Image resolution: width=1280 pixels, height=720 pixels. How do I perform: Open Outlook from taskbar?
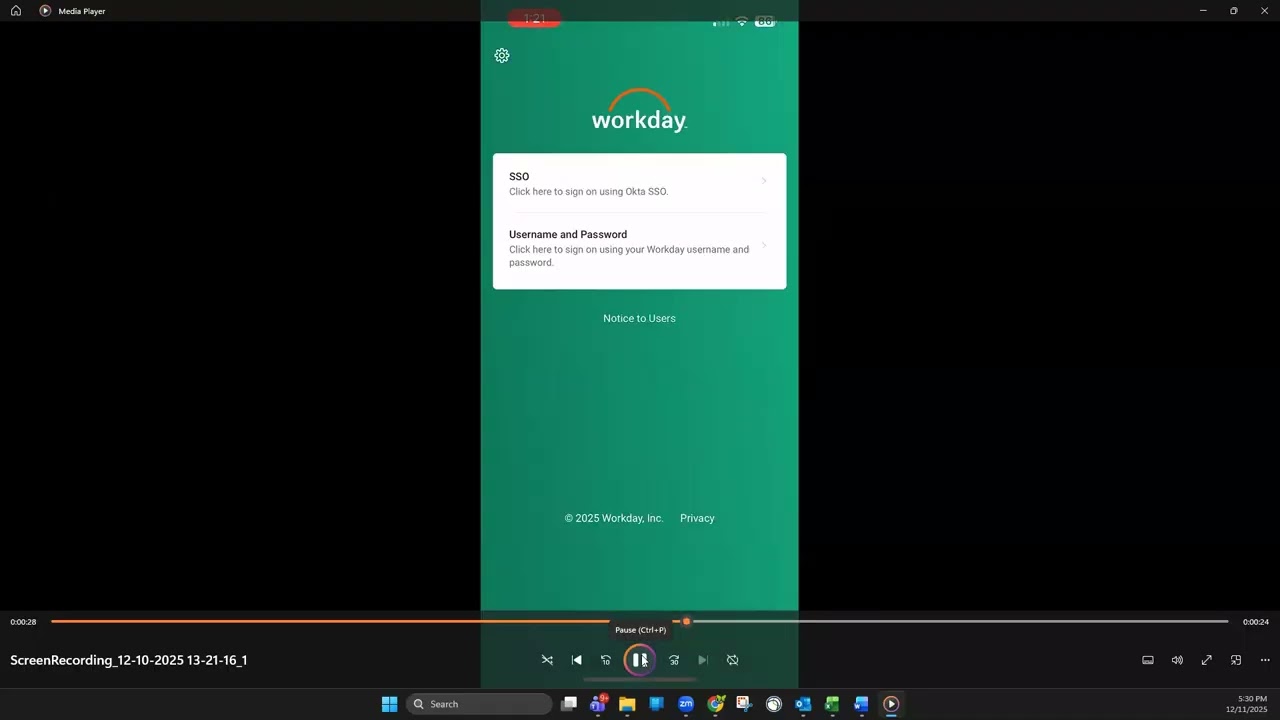[802, 704]
